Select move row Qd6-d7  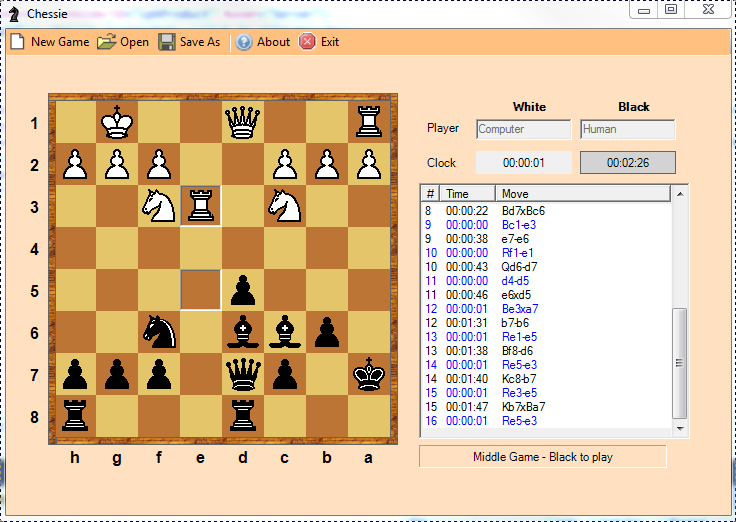pos(547,267)
